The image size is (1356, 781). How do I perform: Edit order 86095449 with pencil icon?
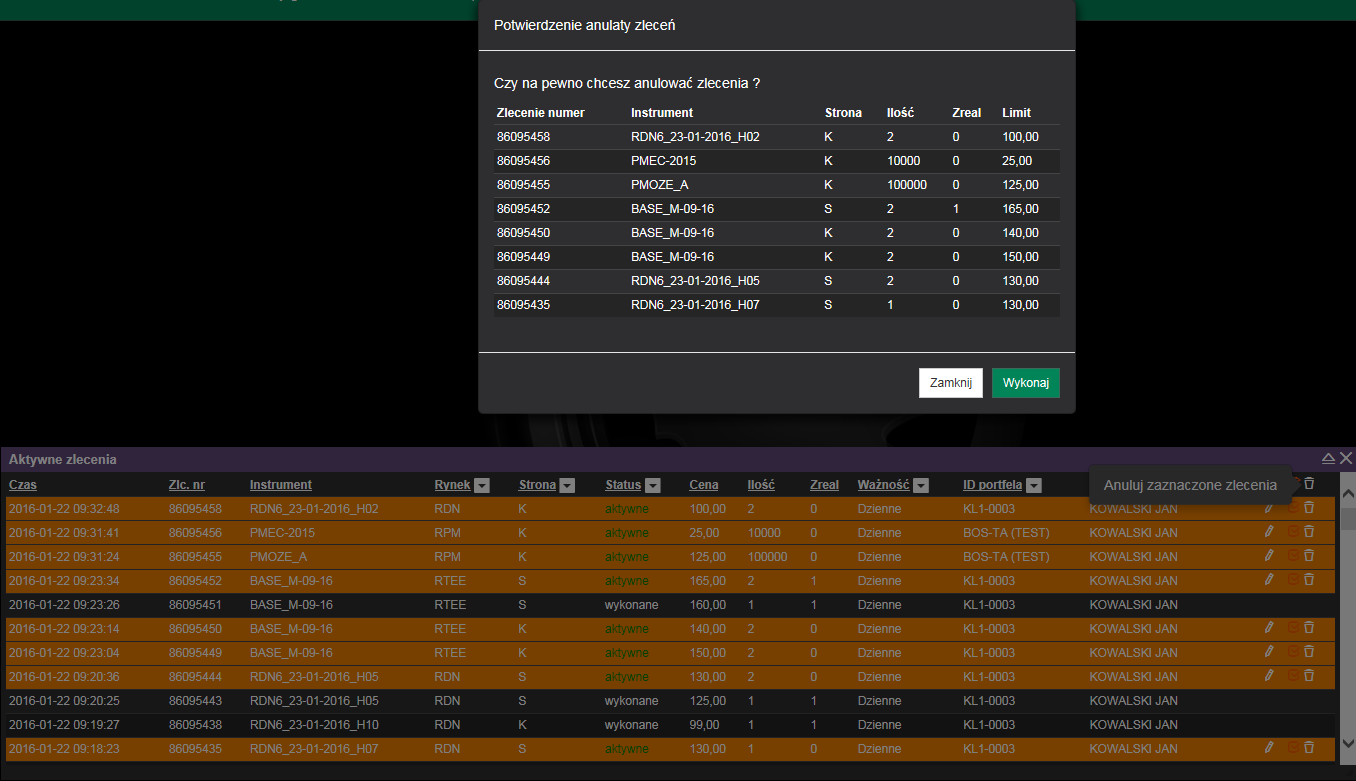pos(1269,651)
